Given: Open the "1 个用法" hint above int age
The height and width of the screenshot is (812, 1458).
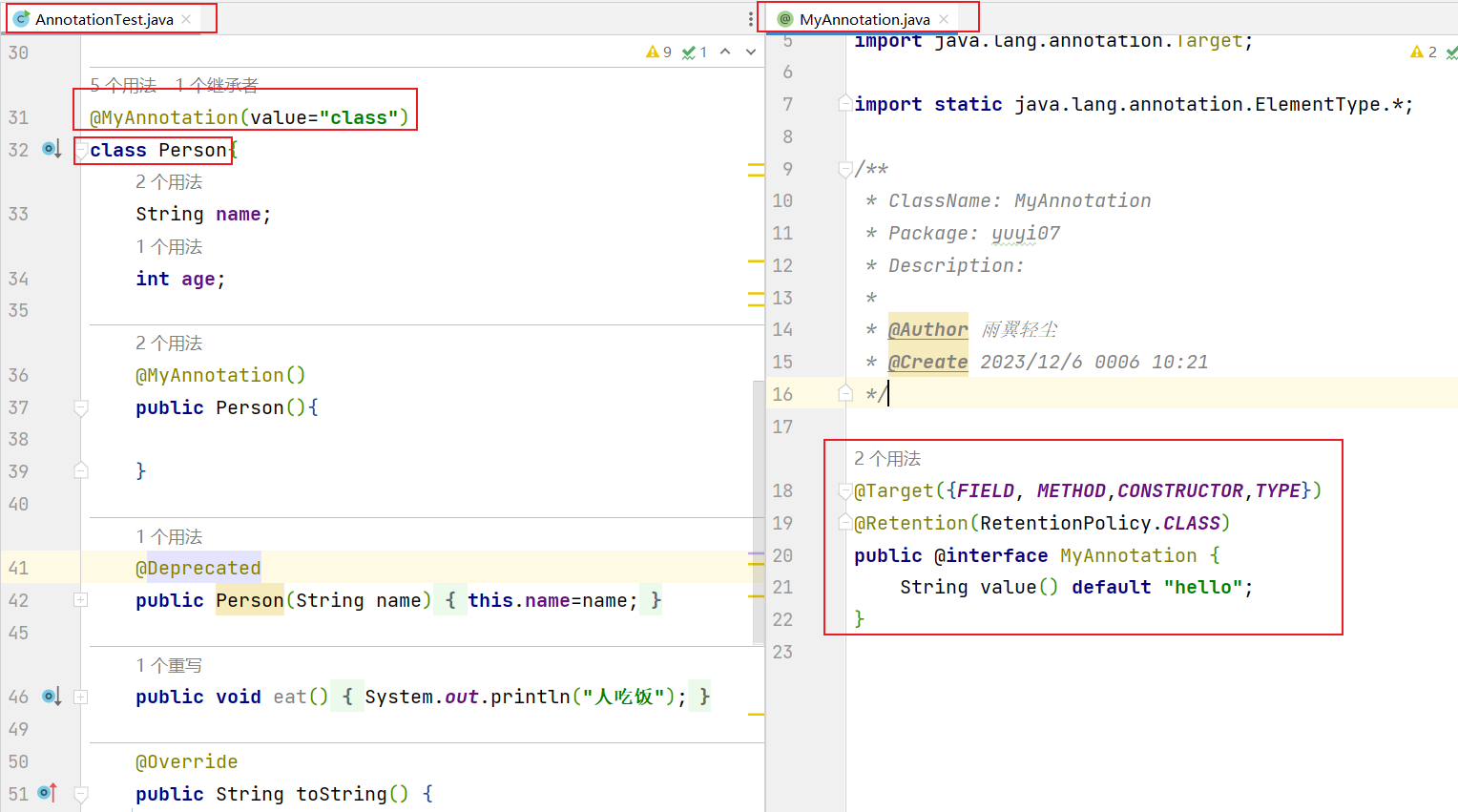Looking at the screenshot, I should click(x=169, y=246).
